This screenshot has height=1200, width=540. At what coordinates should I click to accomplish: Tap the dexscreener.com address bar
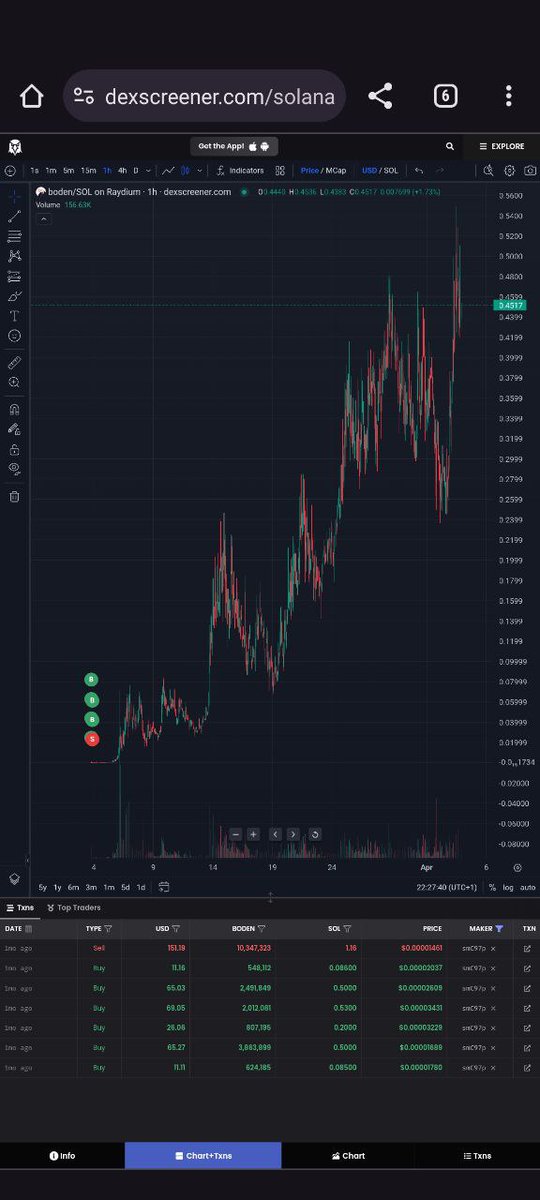coord(205,96)
